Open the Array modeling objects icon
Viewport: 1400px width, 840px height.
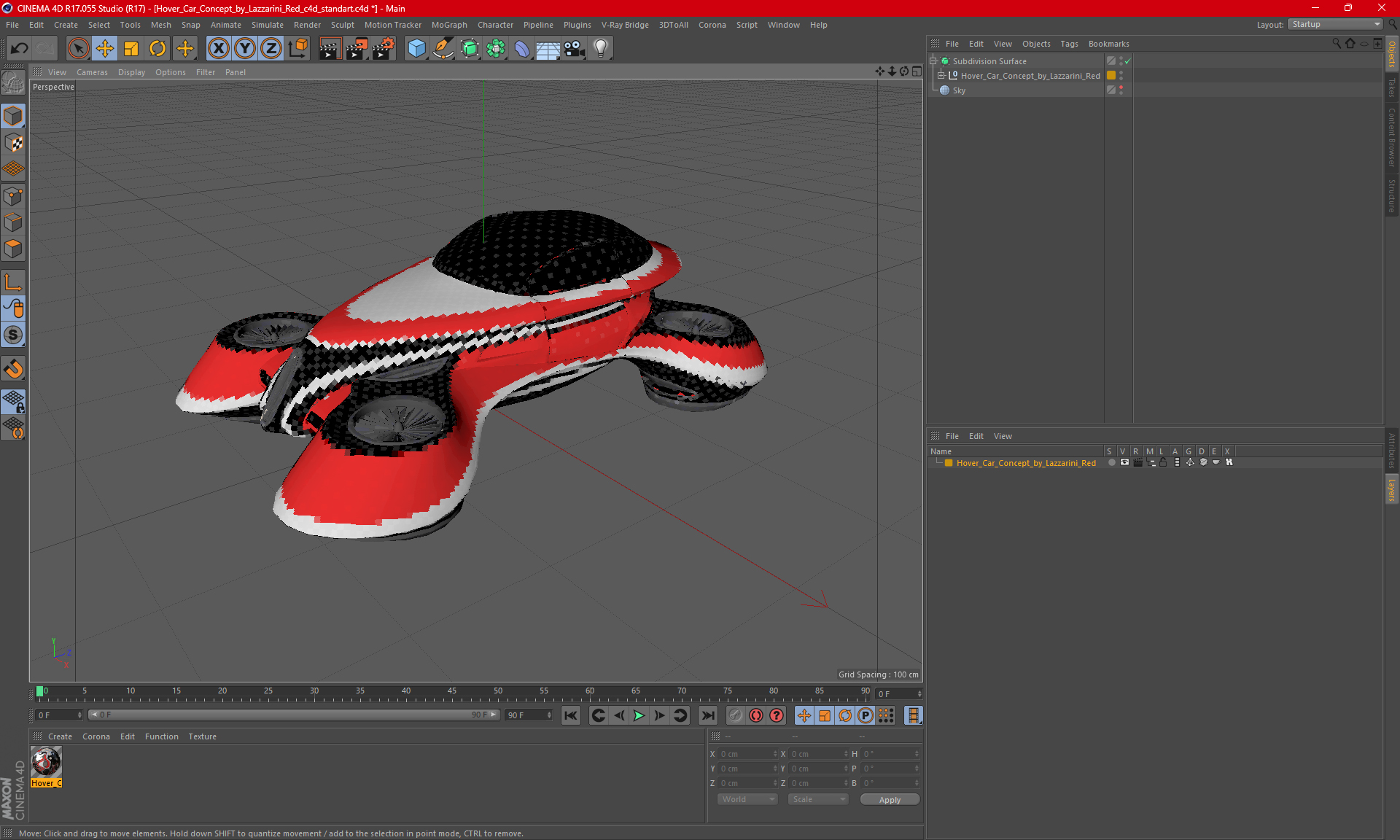pos(496,49)
